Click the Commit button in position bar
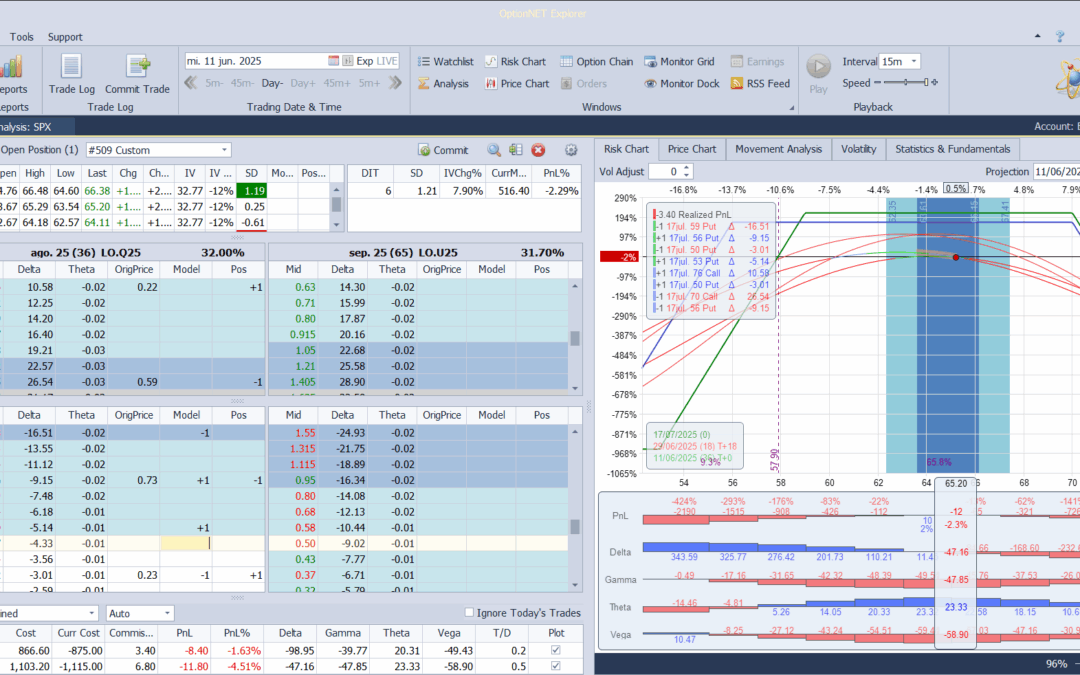 [x=443, y=150]
